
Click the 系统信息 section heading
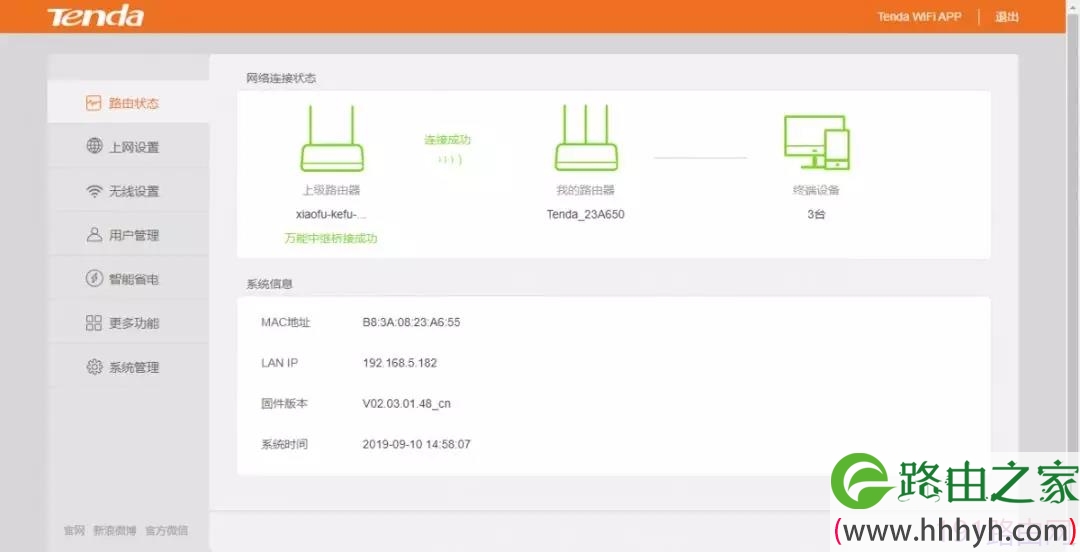(x=269, y=283)
